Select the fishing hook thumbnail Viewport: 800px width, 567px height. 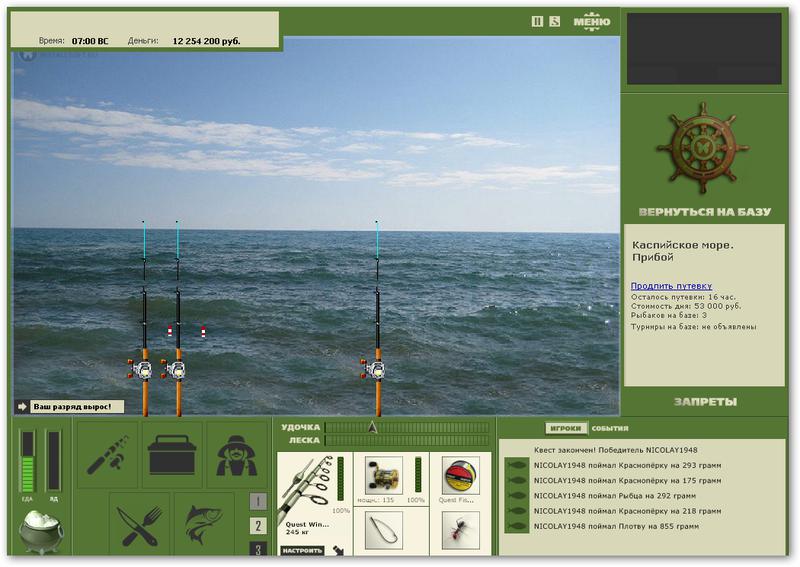pyautogui.click(x=384, y=531)
